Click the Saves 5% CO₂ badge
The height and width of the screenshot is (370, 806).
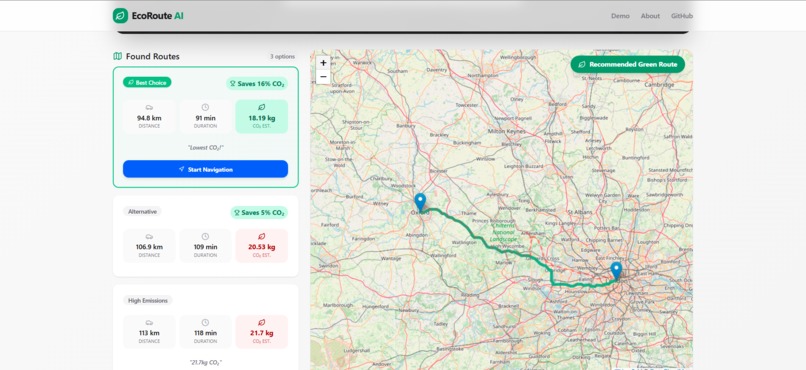[x=259, y=212]
